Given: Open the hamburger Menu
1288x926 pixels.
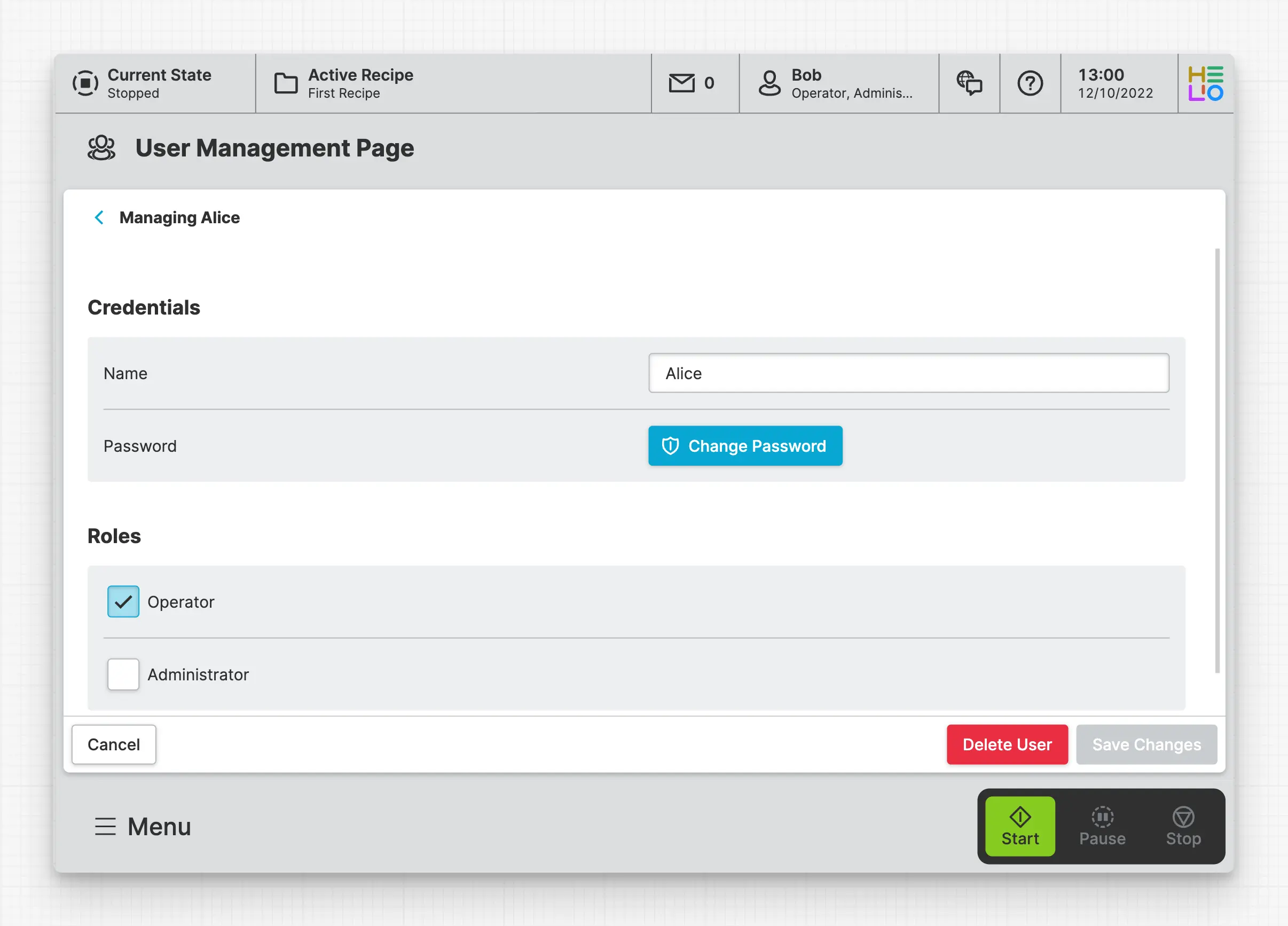Looking at the screenshot, I should (x=143, y=827).
